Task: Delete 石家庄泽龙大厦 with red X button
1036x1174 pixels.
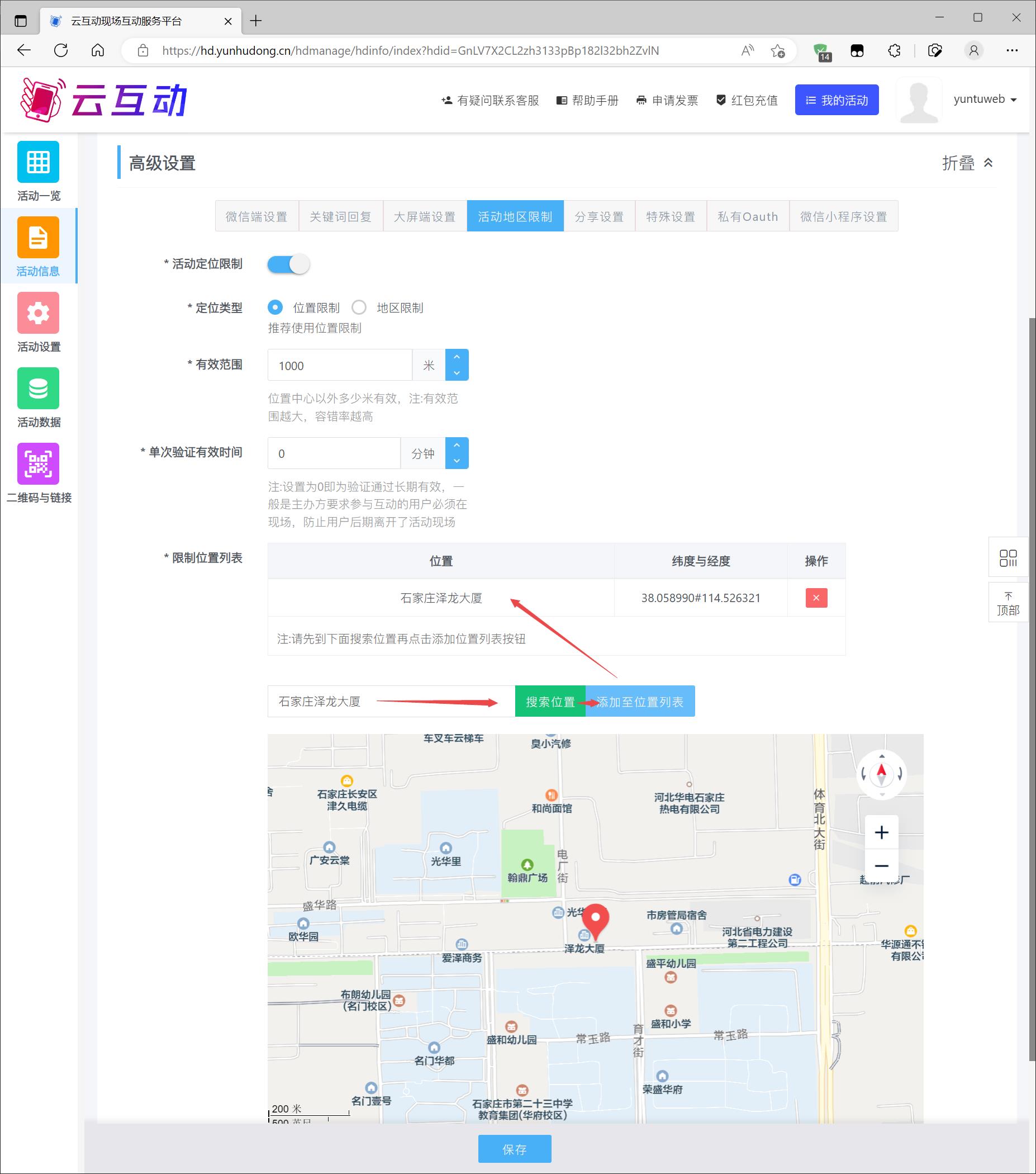Action: [816, 598]
